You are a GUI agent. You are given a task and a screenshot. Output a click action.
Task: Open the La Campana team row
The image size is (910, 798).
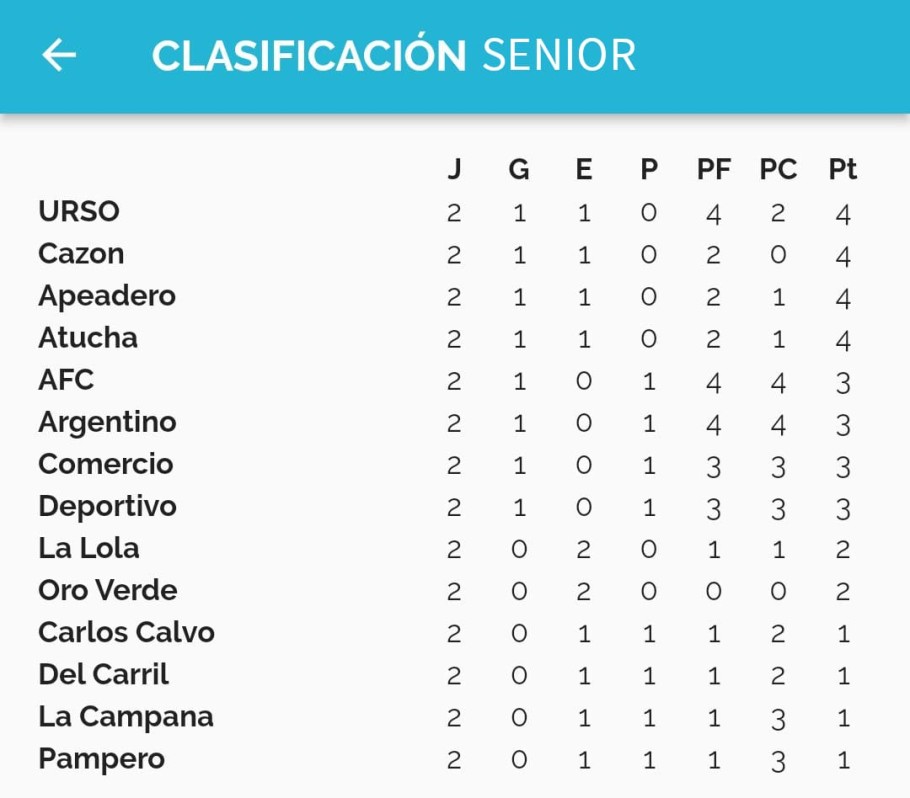(x=125, y=717)
